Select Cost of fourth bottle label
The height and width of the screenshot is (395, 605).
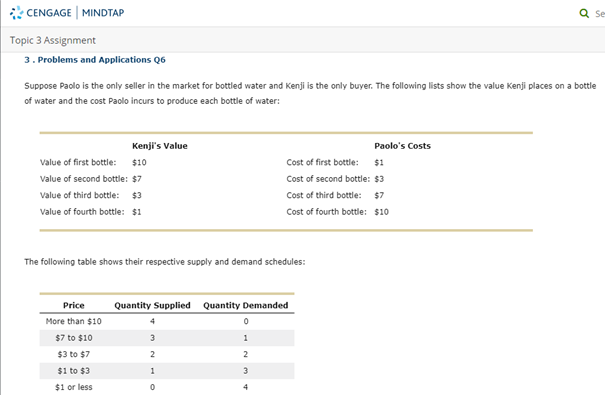pos(326,212)
